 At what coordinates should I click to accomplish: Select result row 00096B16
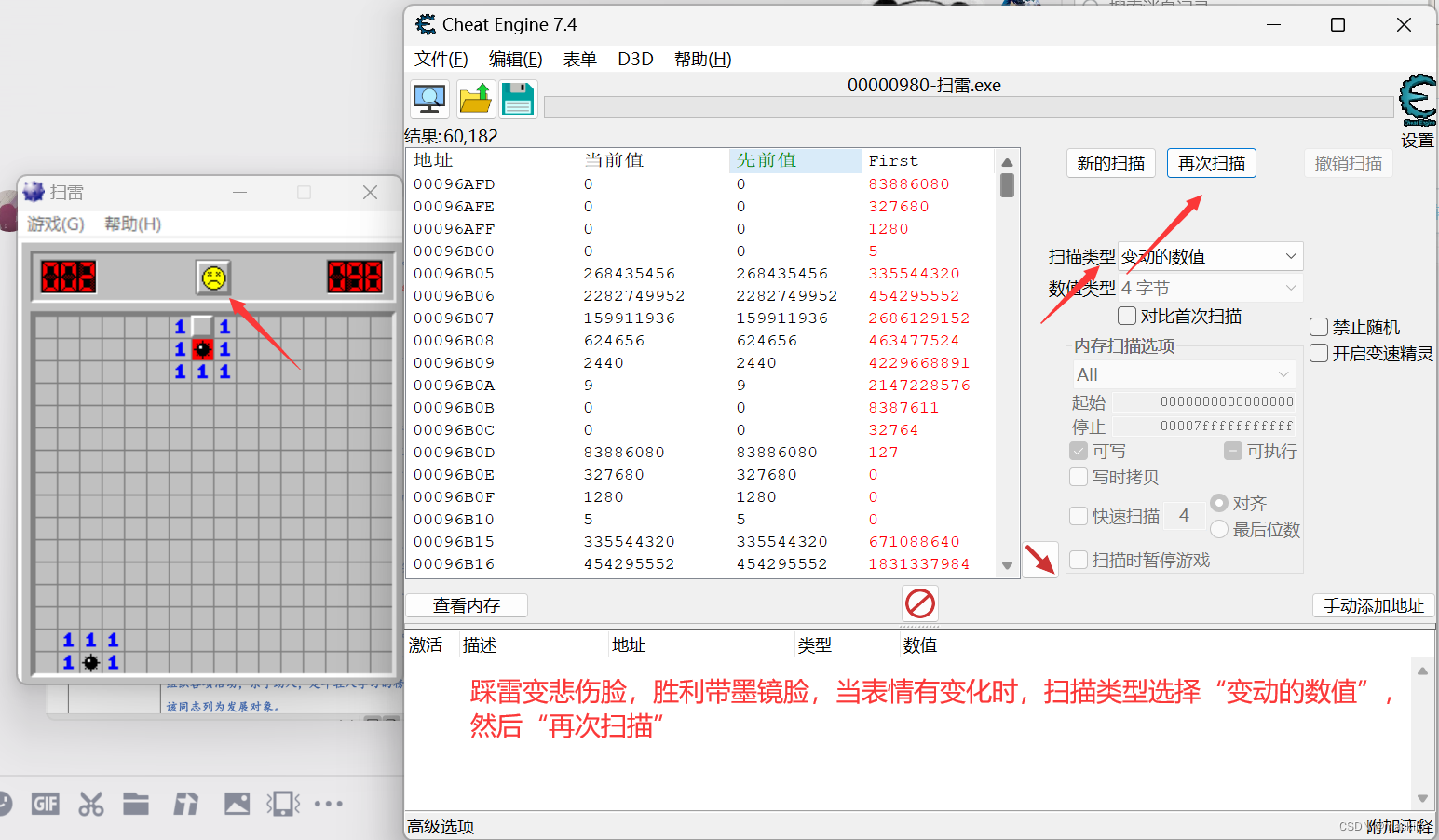(x=701, y=563)
